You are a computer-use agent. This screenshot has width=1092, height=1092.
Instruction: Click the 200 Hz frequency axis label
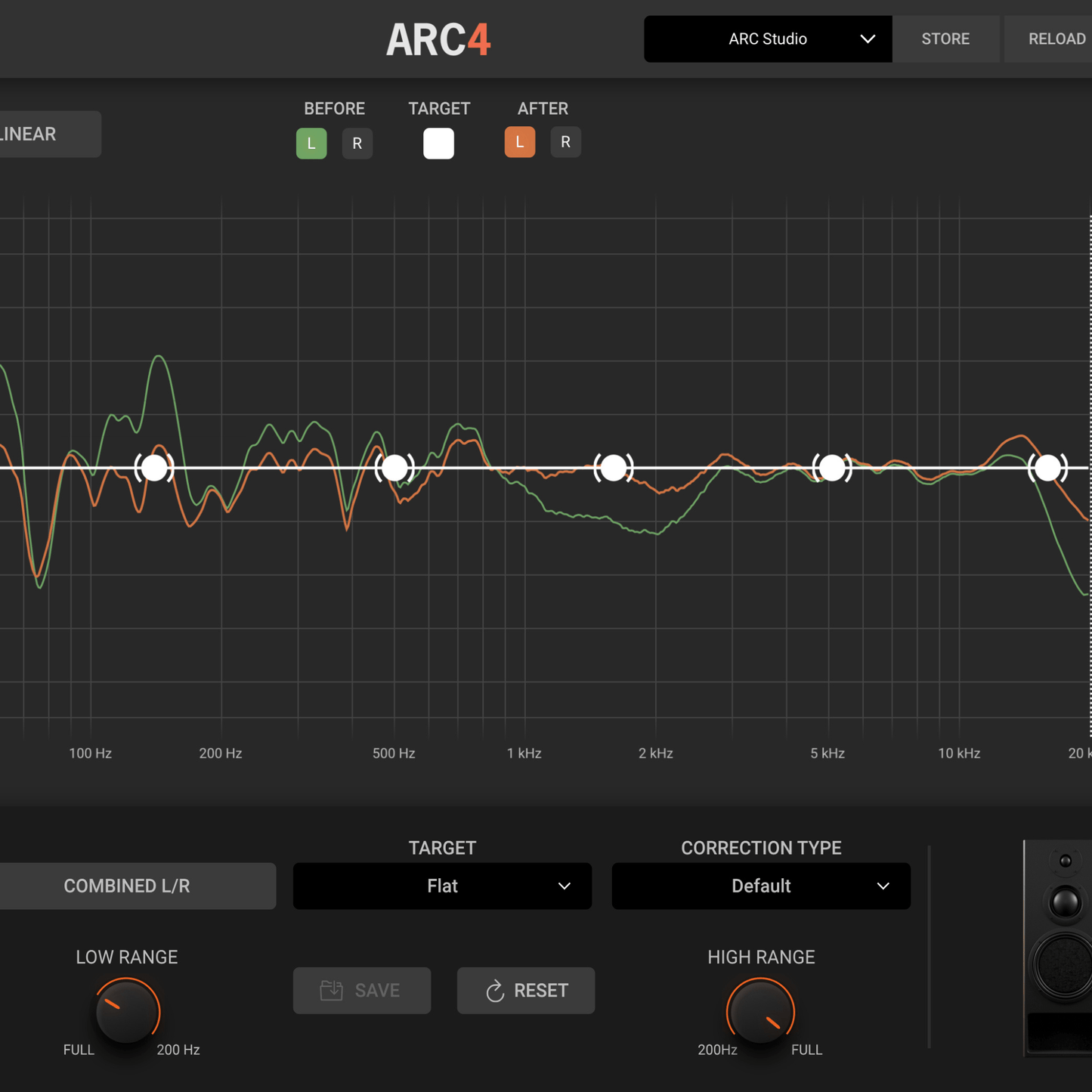(x=221, y=753)
